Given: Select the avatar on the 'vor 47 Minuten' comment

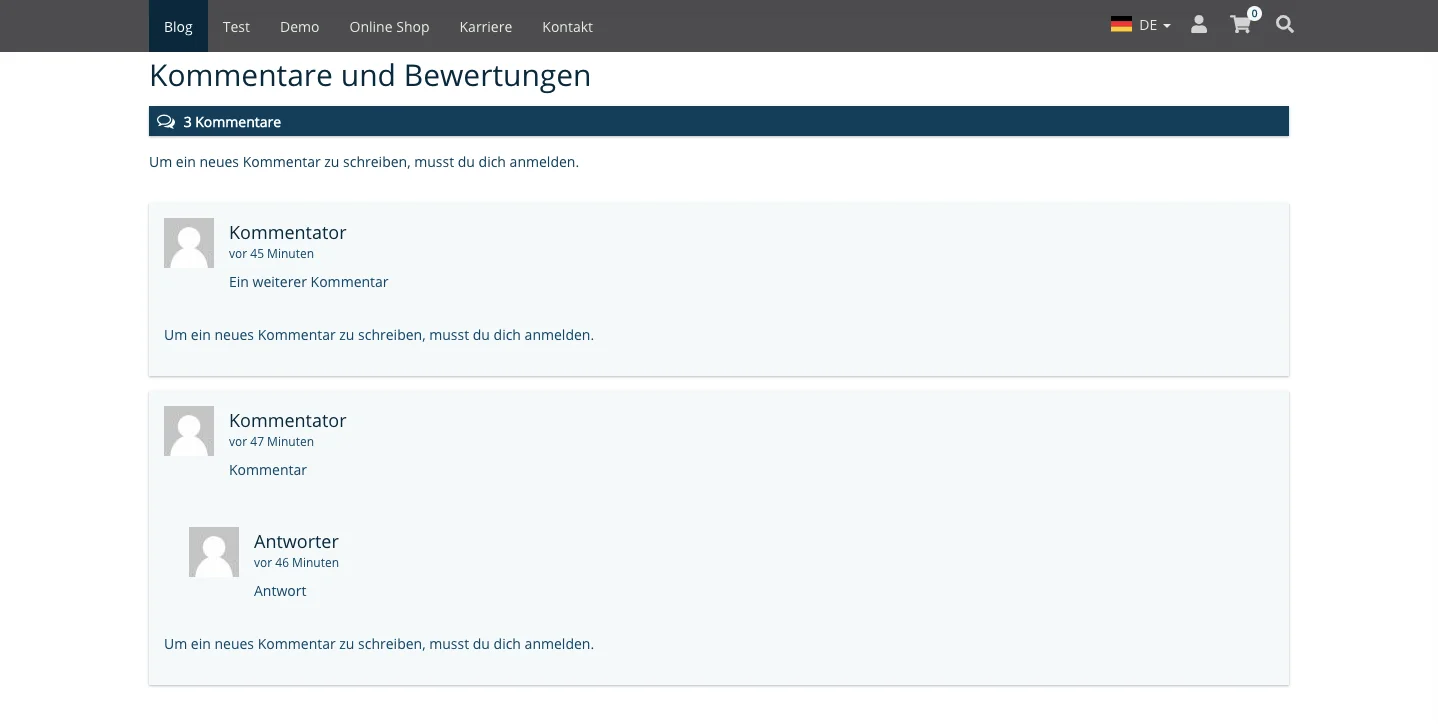Looking at the screenshot, I should pos(189,430).
